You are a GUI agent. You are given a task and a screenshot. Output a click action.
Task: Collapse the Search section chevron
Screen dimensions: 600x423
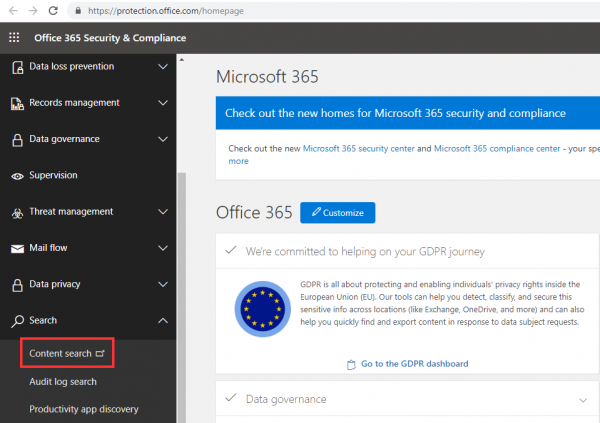point(163,320)
